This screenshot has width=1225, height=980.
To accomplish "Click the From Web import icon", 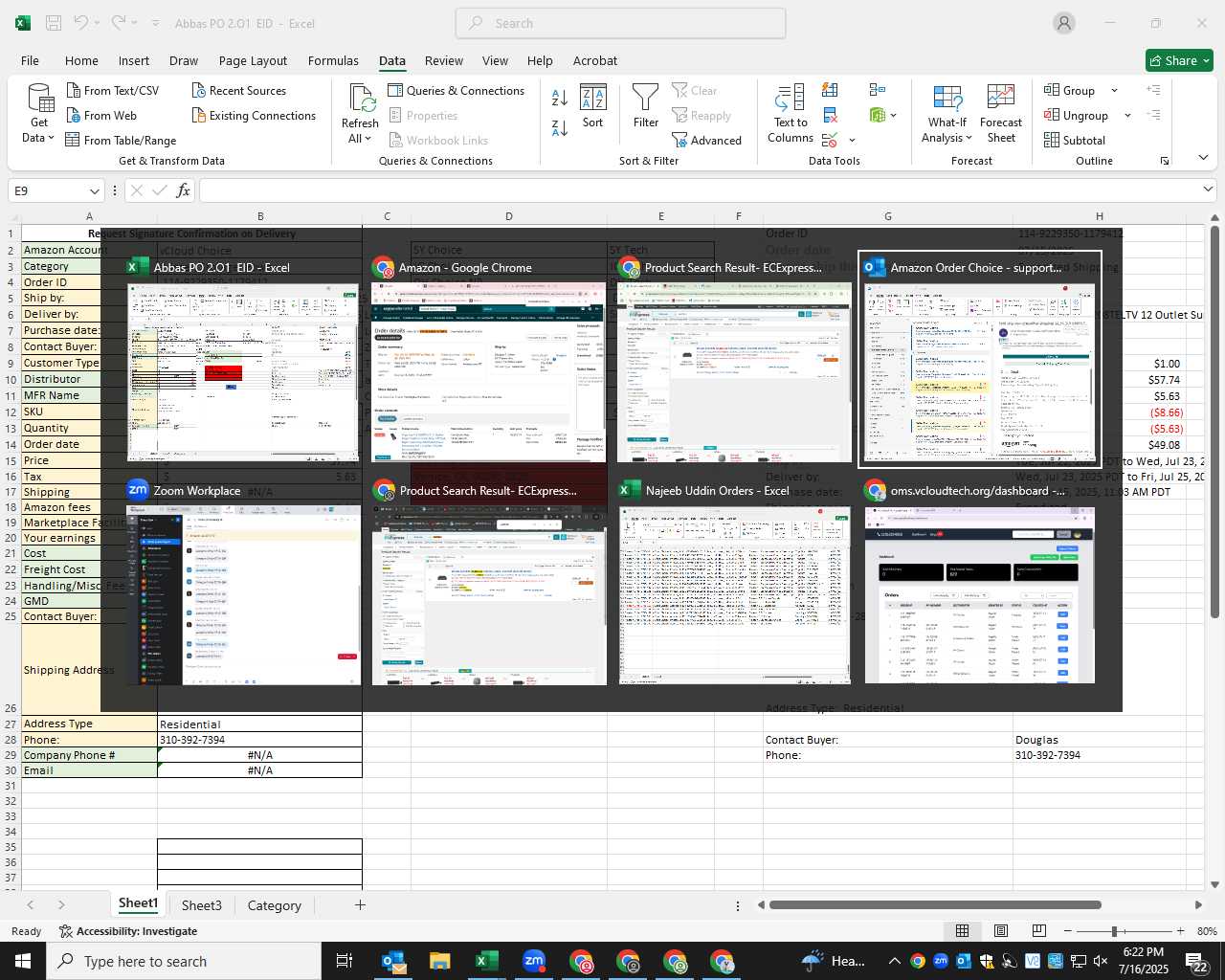I will click(74, 115).
